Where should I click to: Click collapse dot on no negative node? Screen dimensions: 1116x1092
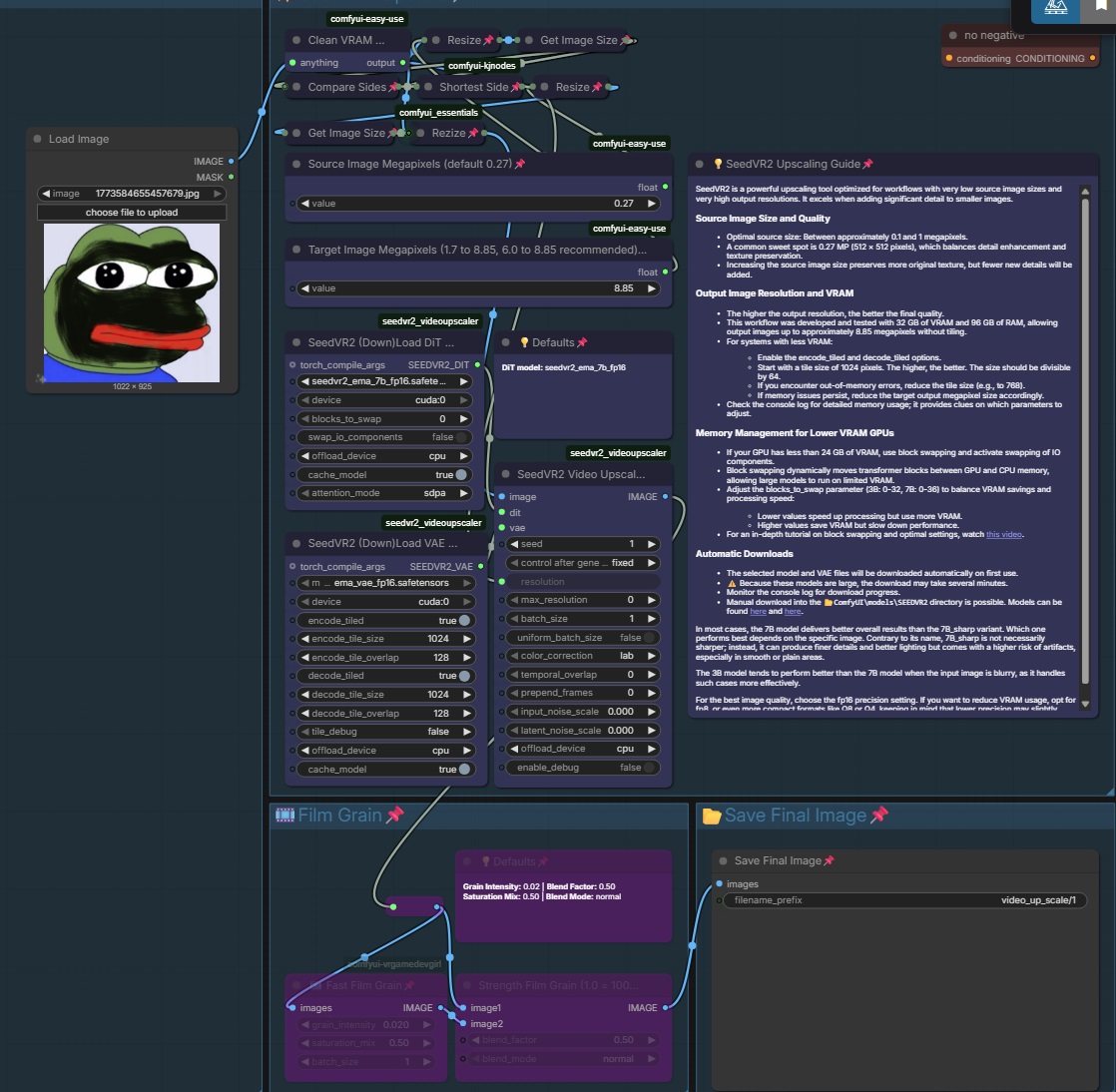point(952,35)
